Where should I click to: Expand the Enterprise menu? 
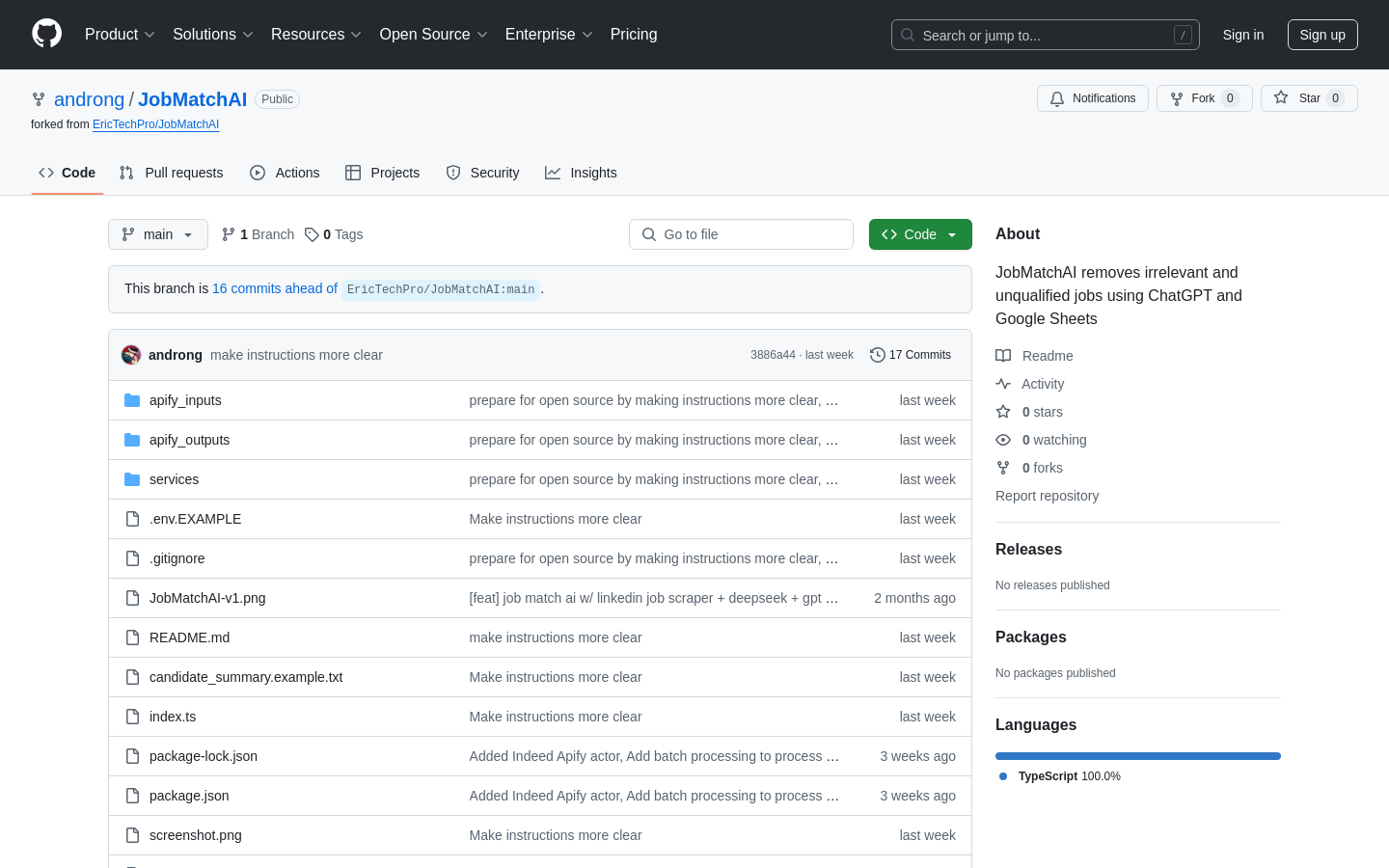coord(549,35)
